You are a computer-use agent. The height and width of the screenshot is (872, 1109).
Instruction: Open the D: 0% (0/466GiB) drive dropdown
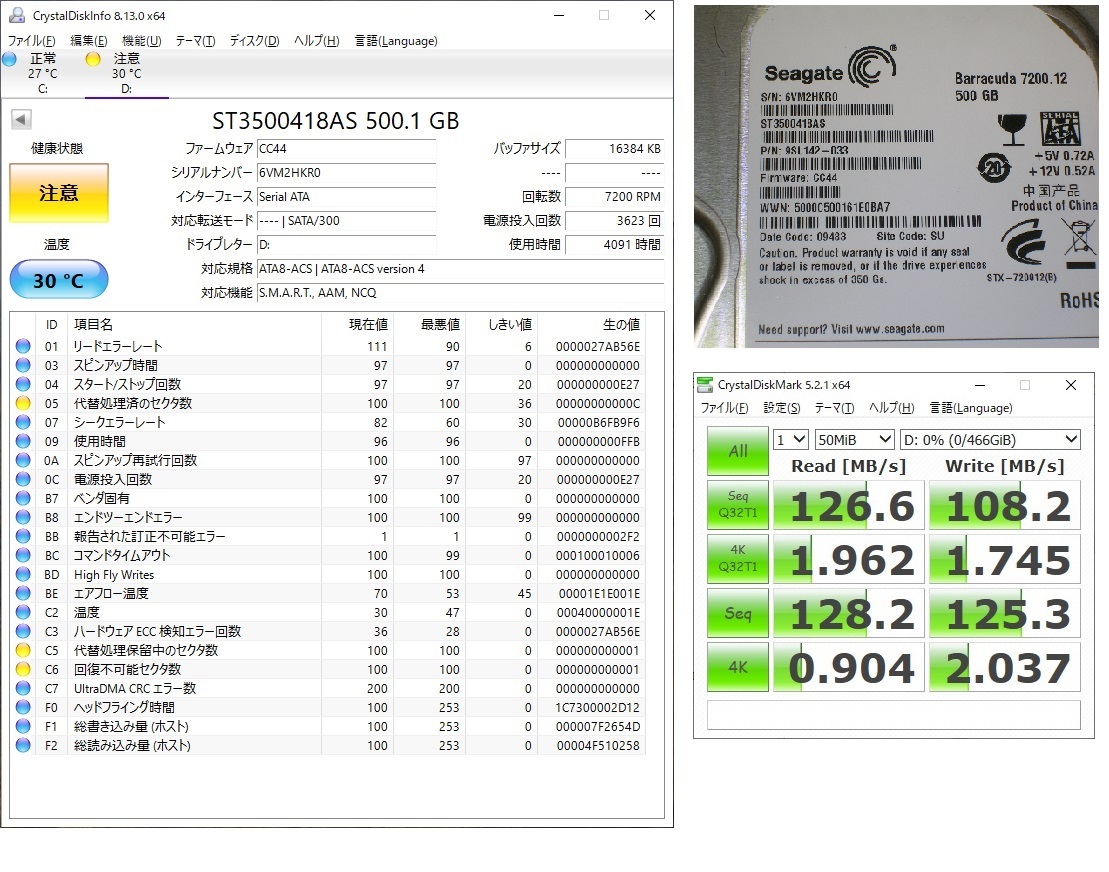(x=991, y=440)
